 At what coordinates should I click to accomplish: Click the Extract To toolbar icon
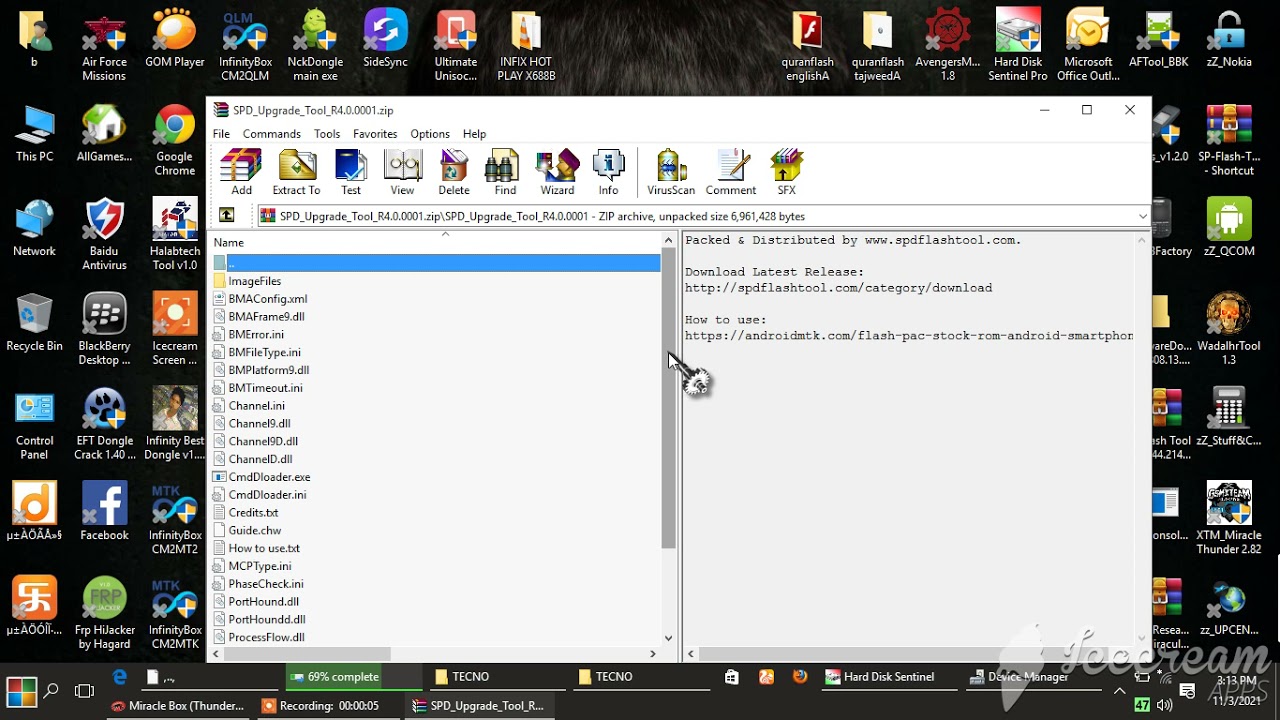[x=296, y=172]
